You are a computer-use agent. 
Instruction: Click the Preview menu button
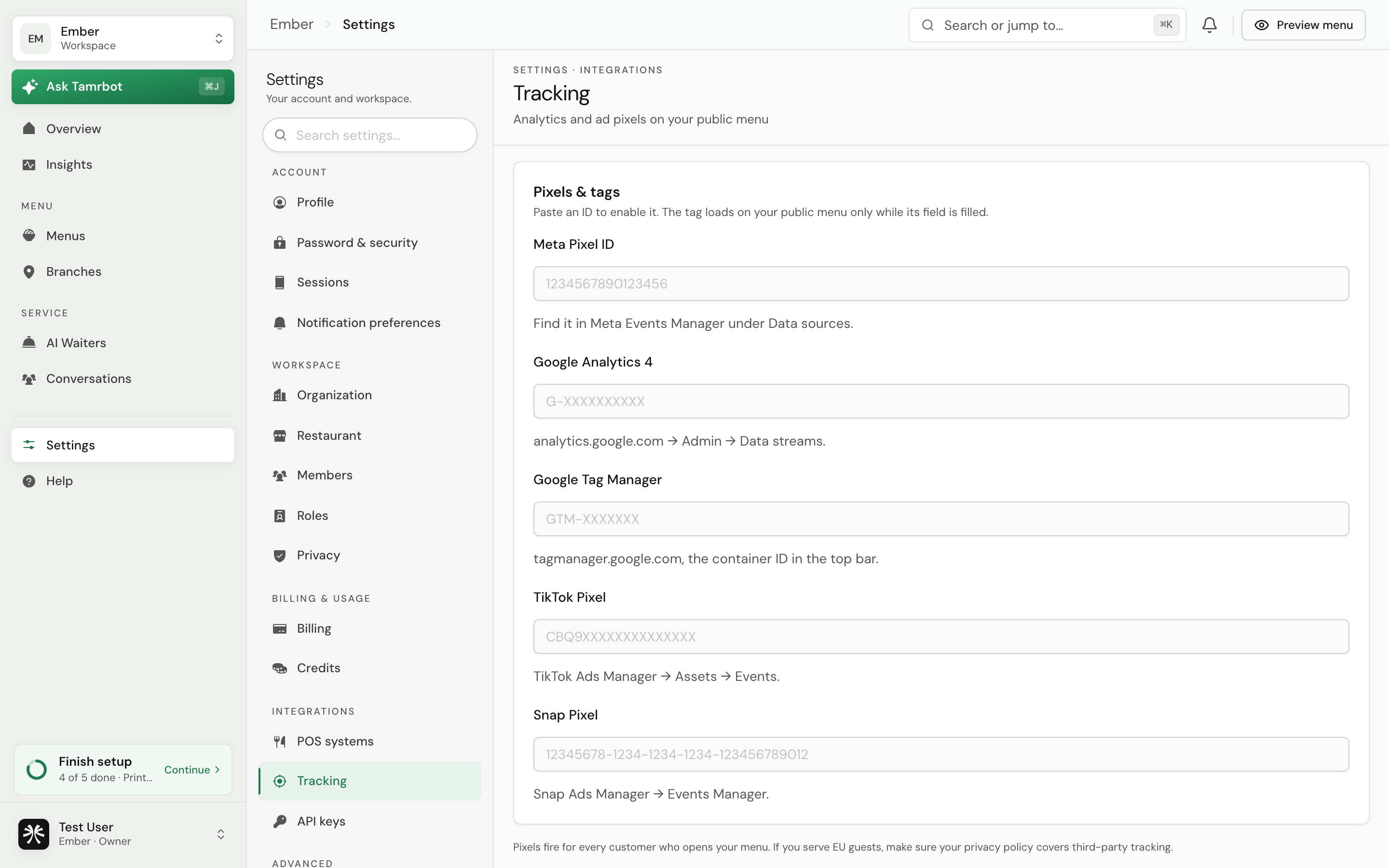pyautogui.click(x=1303, y=25)
